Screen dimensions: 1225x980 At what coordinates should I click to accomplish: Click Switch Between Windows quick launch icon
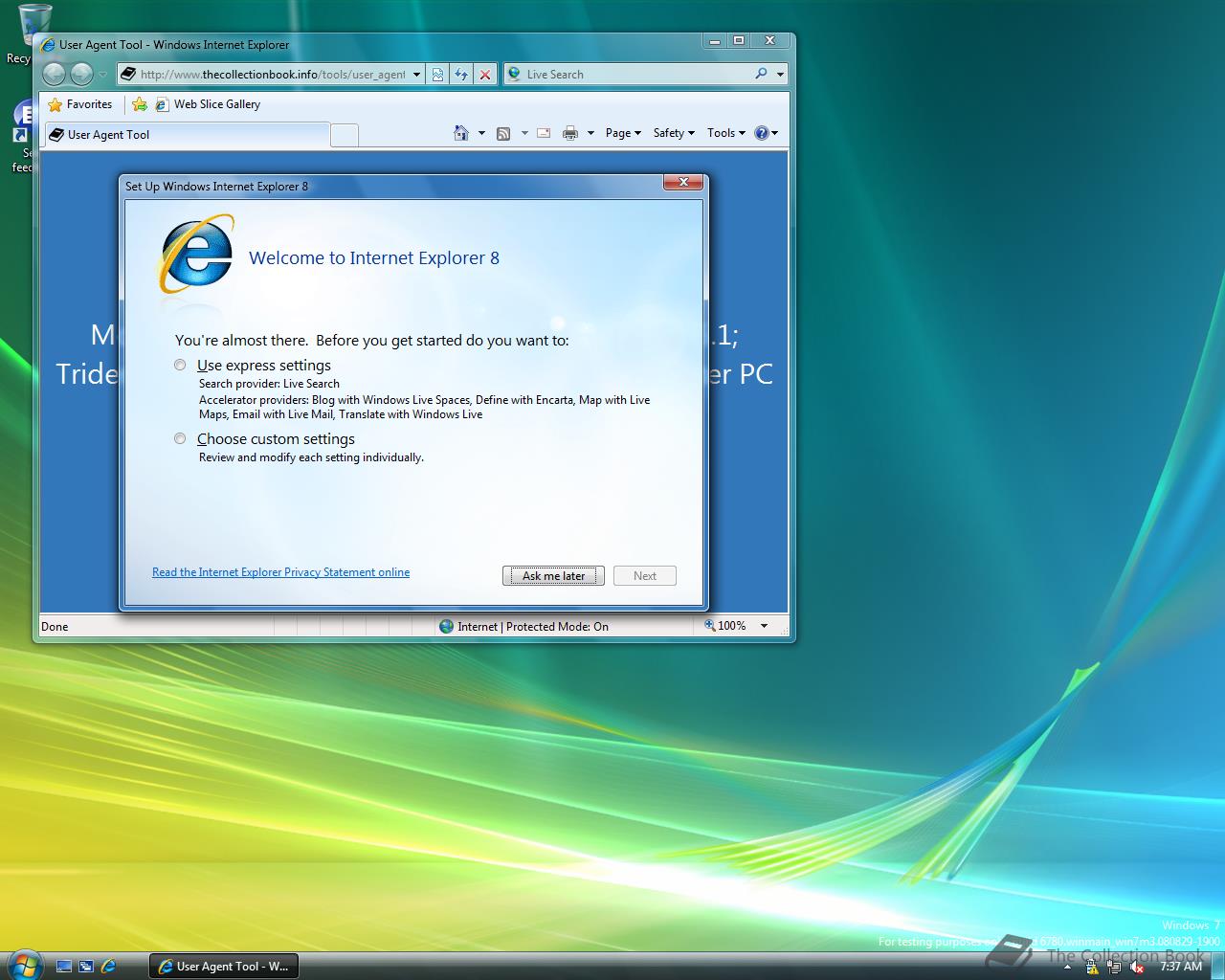[86, 967]
